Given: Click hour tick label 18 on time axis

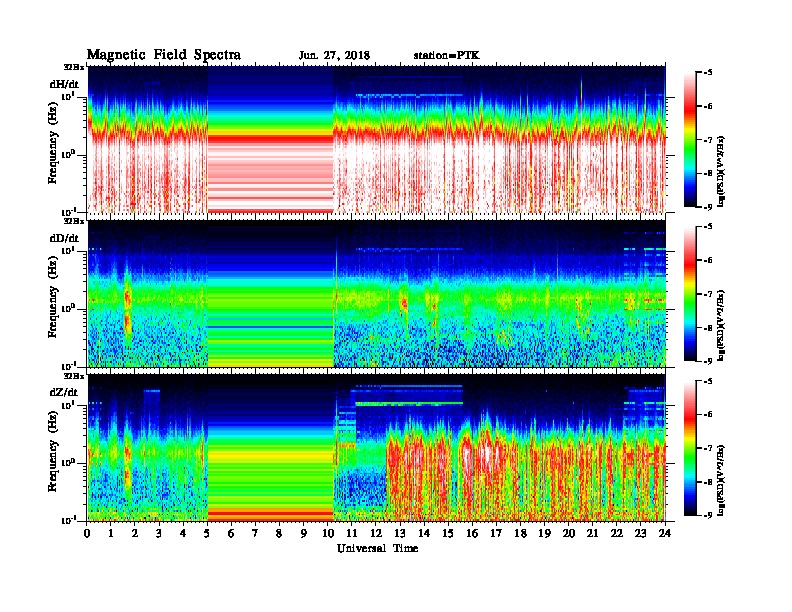Looking at the screenshot, I should [521, 533].
